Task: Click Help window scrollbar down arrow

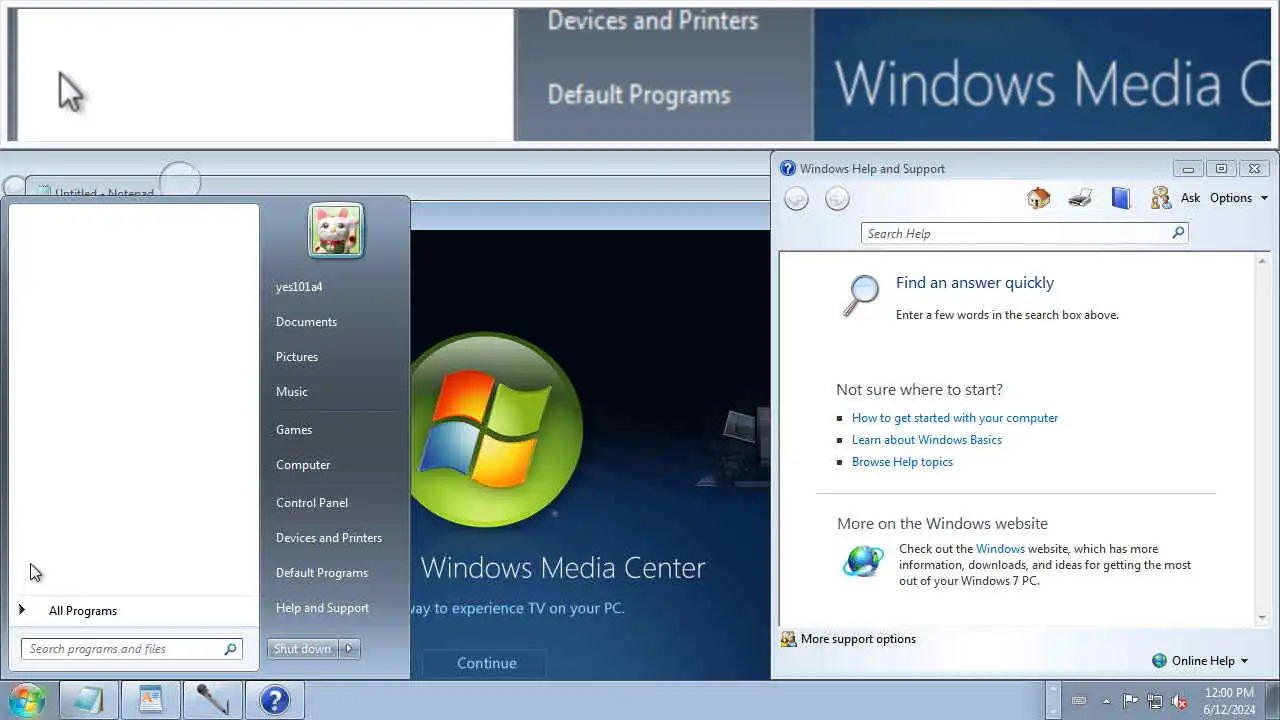Action: pos(1262,618)
